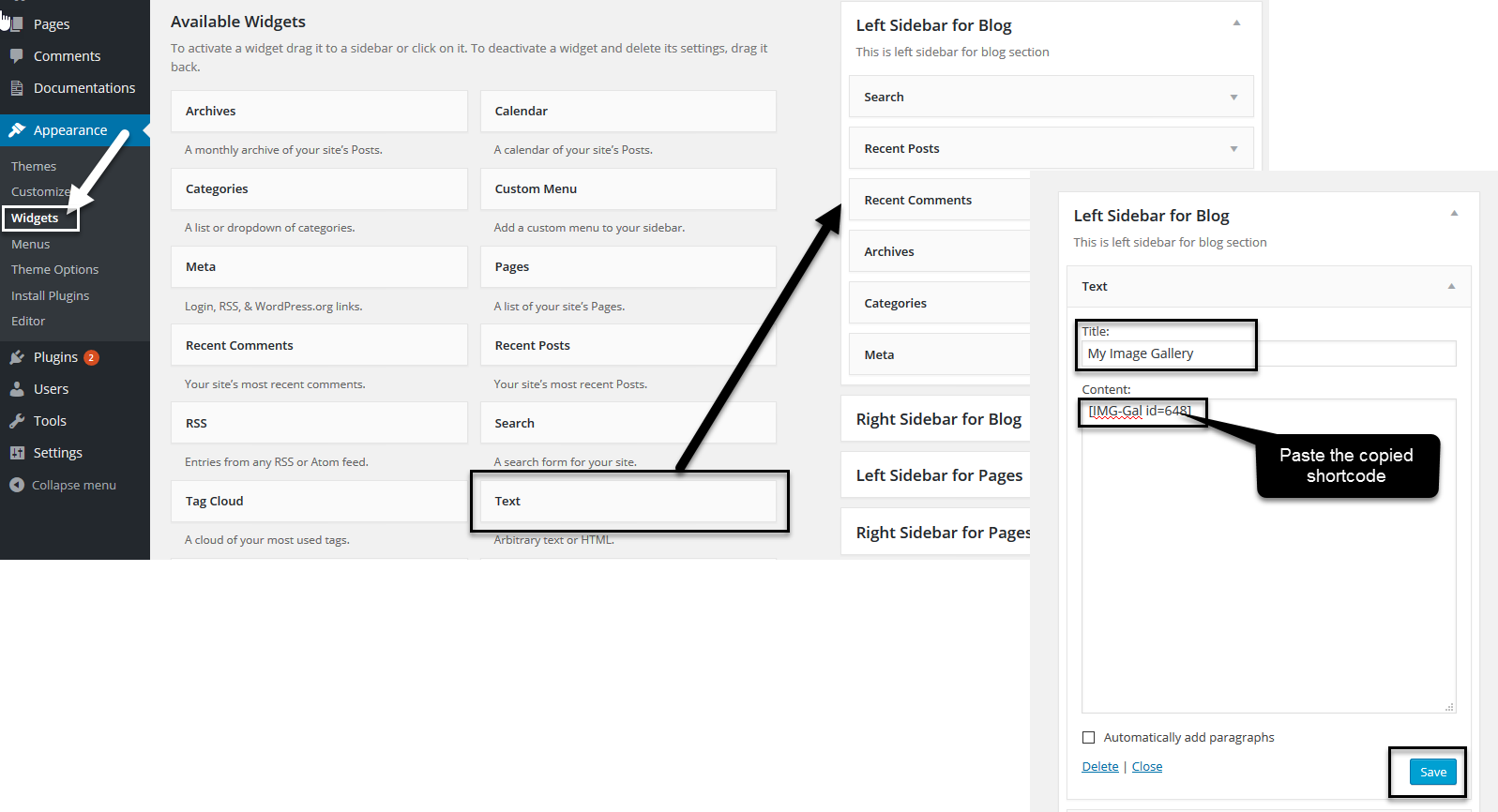Image resolution: width=1498 pixels, height=812 pixels.
Task: Click the Close widget link
Action: [x=1146, y=767]
